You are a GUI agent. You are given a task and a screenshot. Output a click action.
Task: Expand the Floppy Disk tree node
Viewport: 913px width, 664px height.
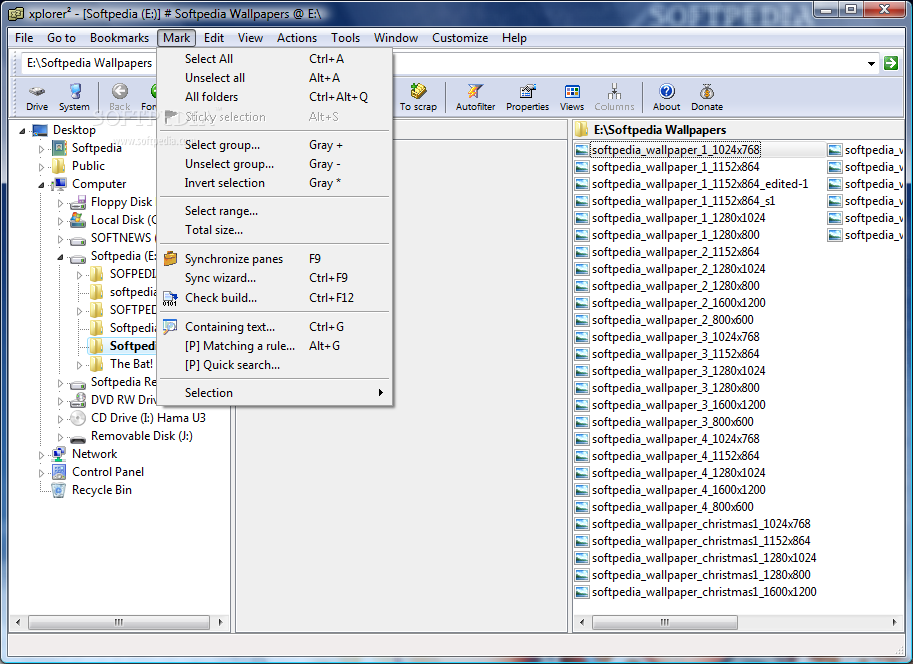pyautogui.click(x=60, y=203)
